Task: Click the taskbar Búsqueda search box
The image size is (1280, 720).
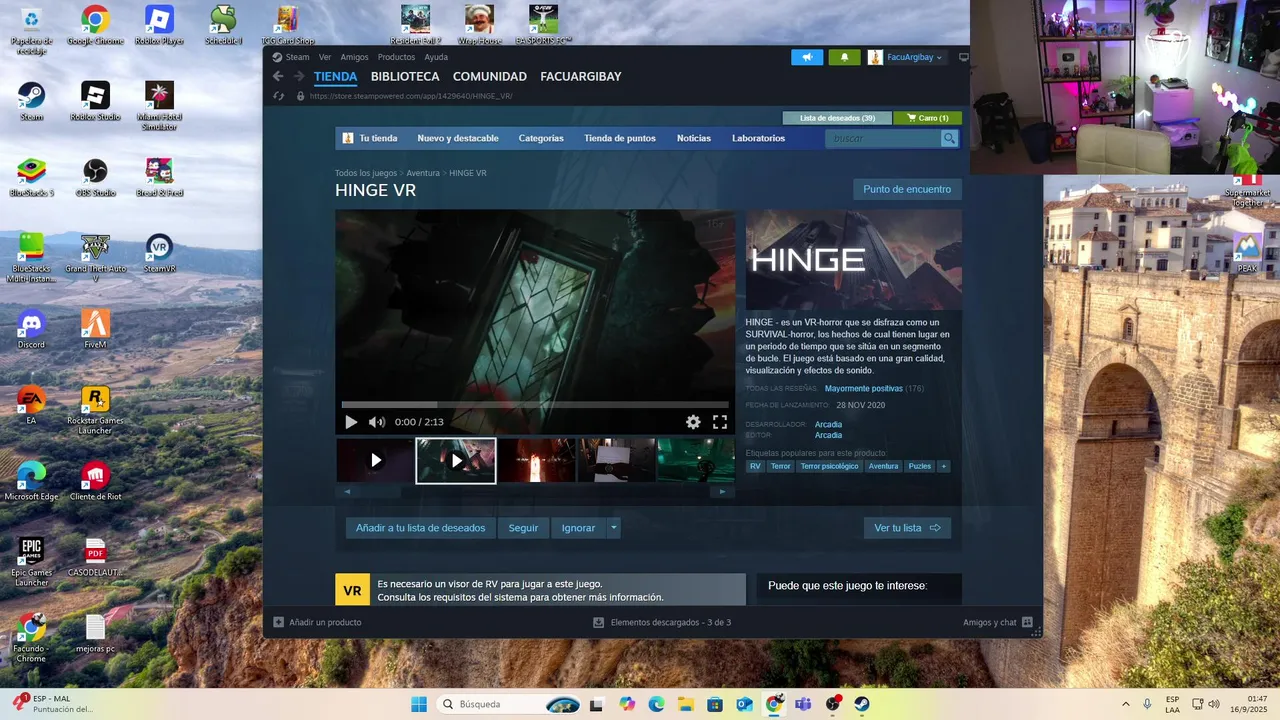Action: coord(510,704)
